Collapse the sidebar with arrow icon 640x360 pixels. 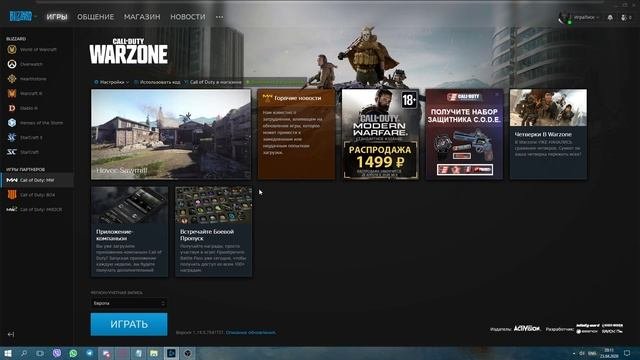click(x=11, y=334)
